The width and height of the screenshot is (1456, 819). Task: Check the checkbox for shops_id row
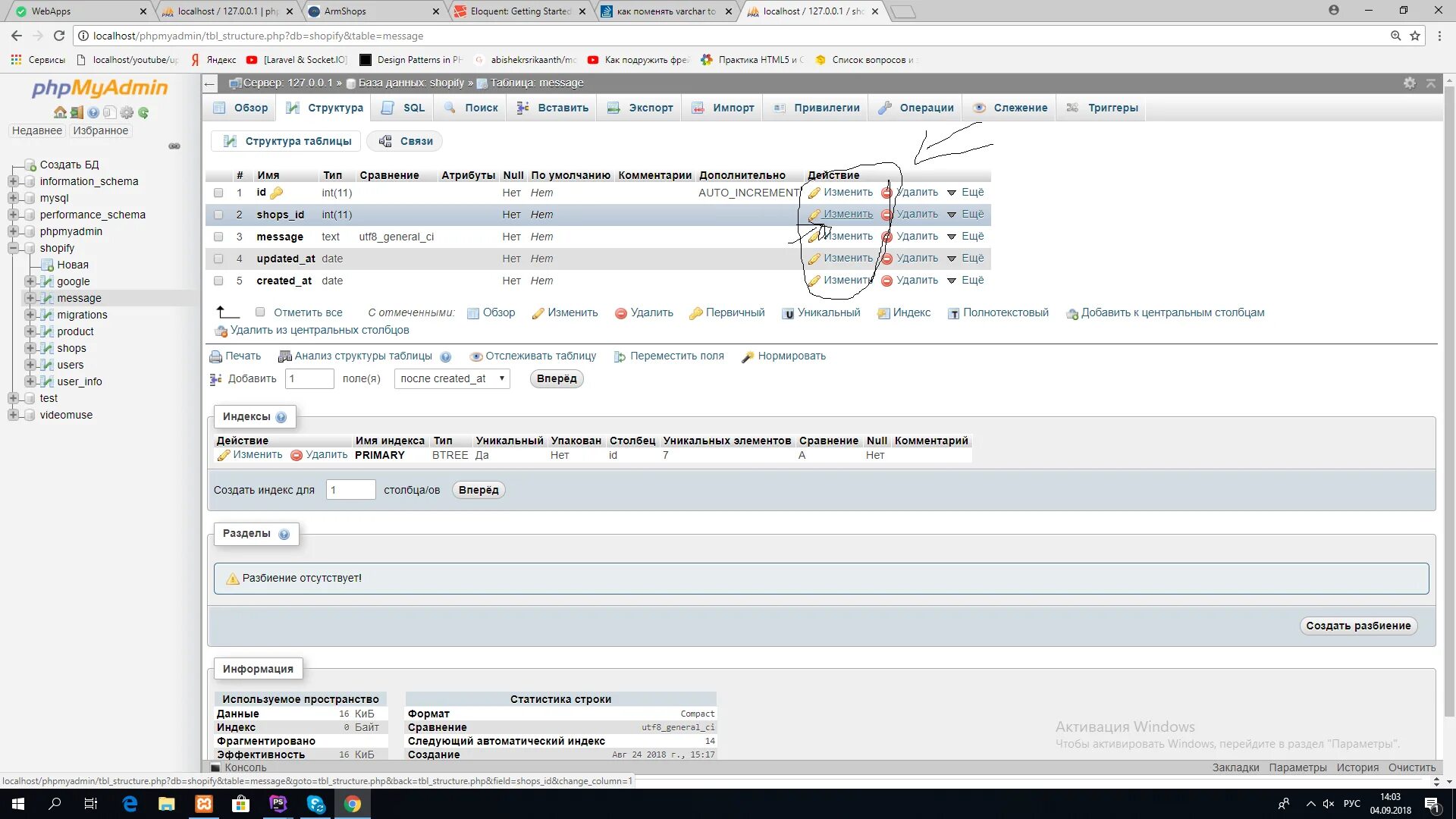[218, 215]
